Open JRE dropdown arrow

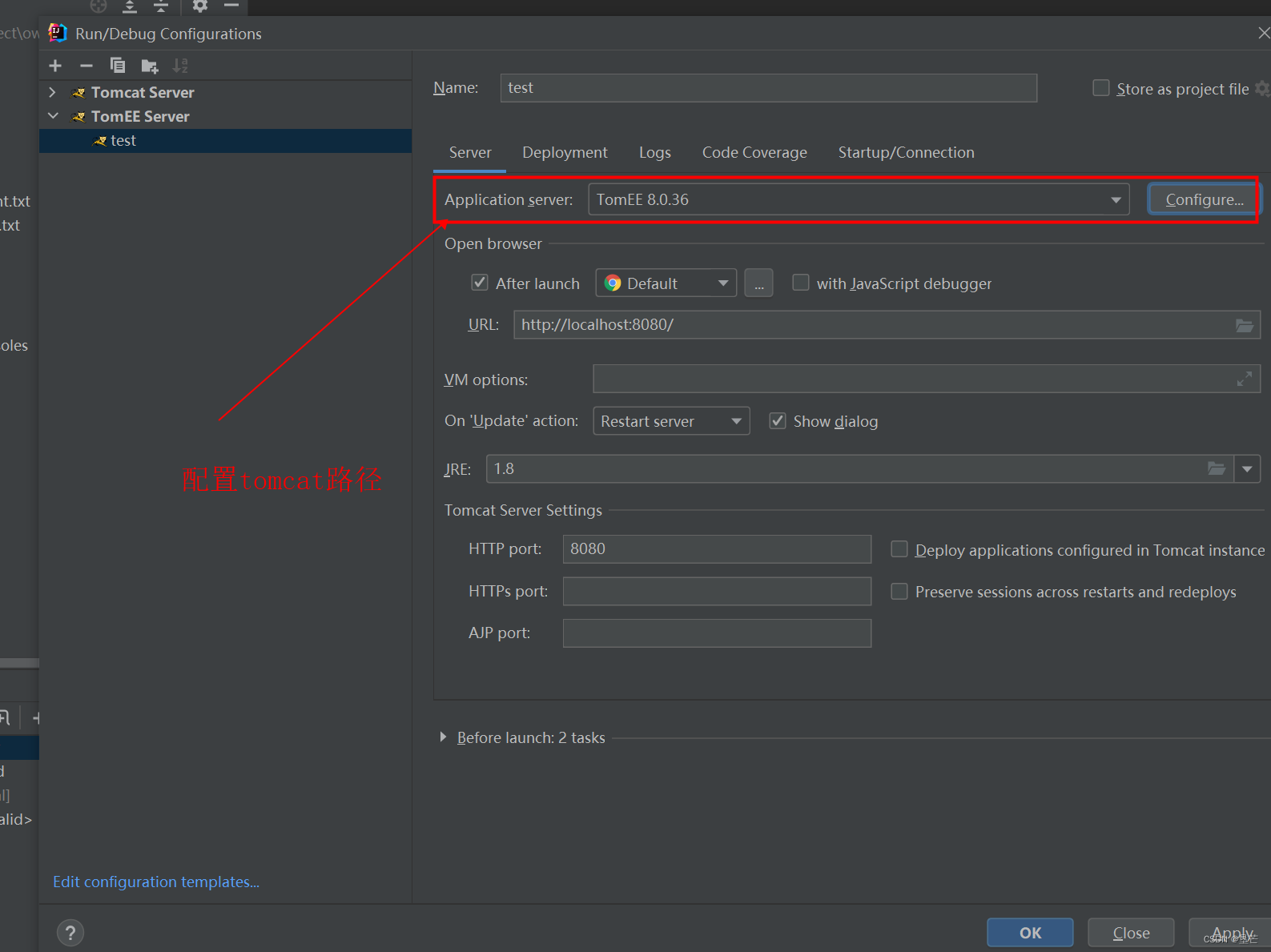coord(1247,468)
